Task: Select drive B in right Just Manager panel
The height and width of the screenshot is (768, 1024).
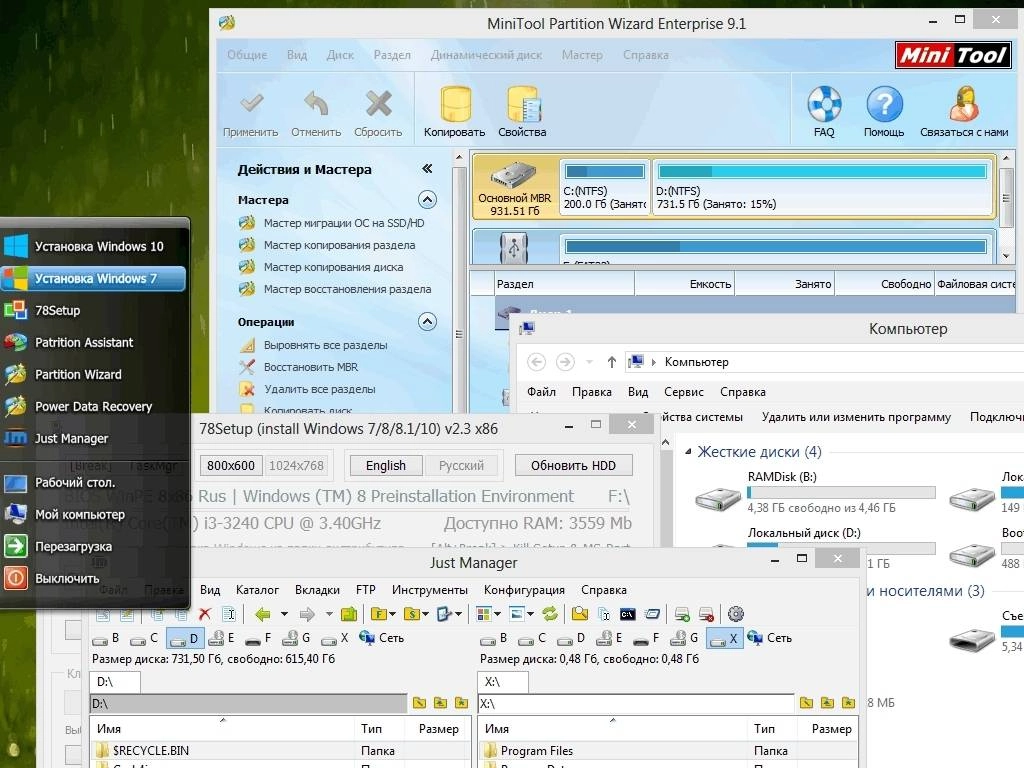Action: [x=494, y=638]
